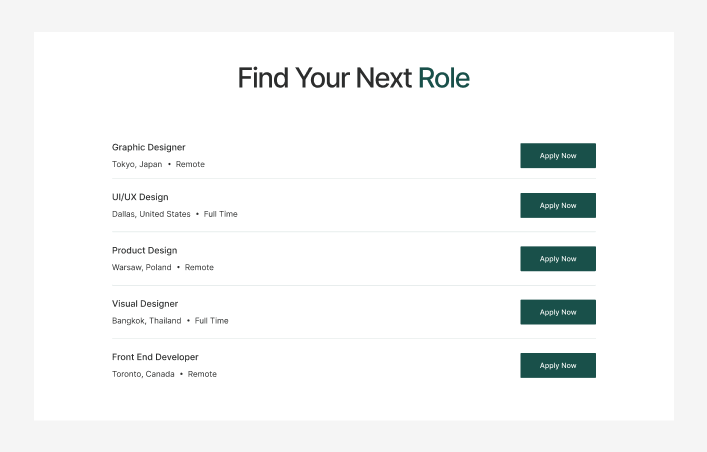Click the Toronto, Canada location text

[x=143, y=374]
